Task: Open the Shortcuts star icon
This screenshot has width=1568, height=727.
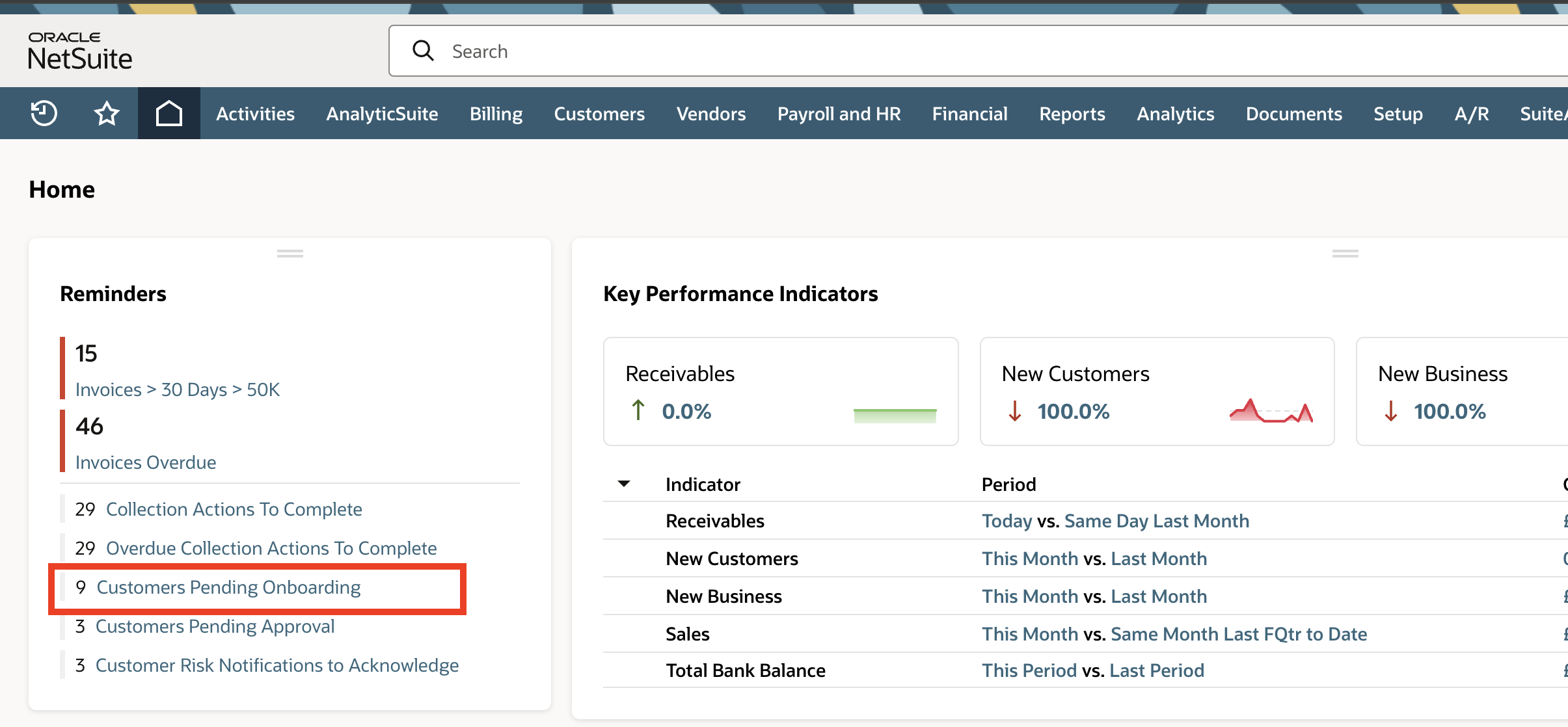Action: click(107, 113)
